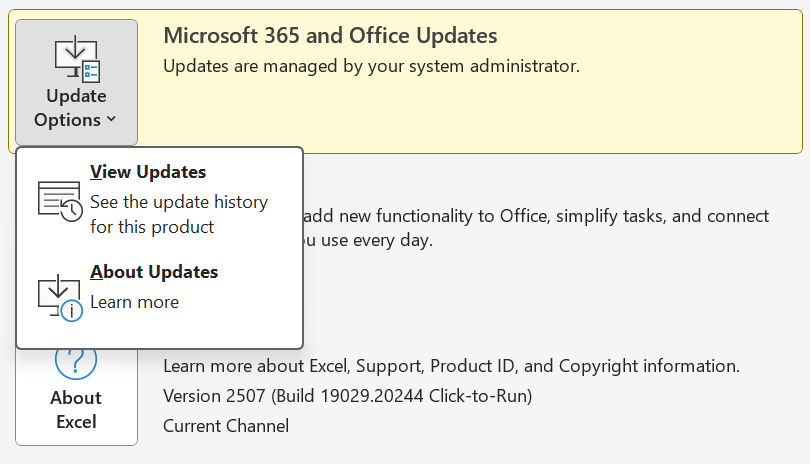This screenshot has height=464, width=810.
Task: Click the Update Options download monitor icon
Action: 77,58
